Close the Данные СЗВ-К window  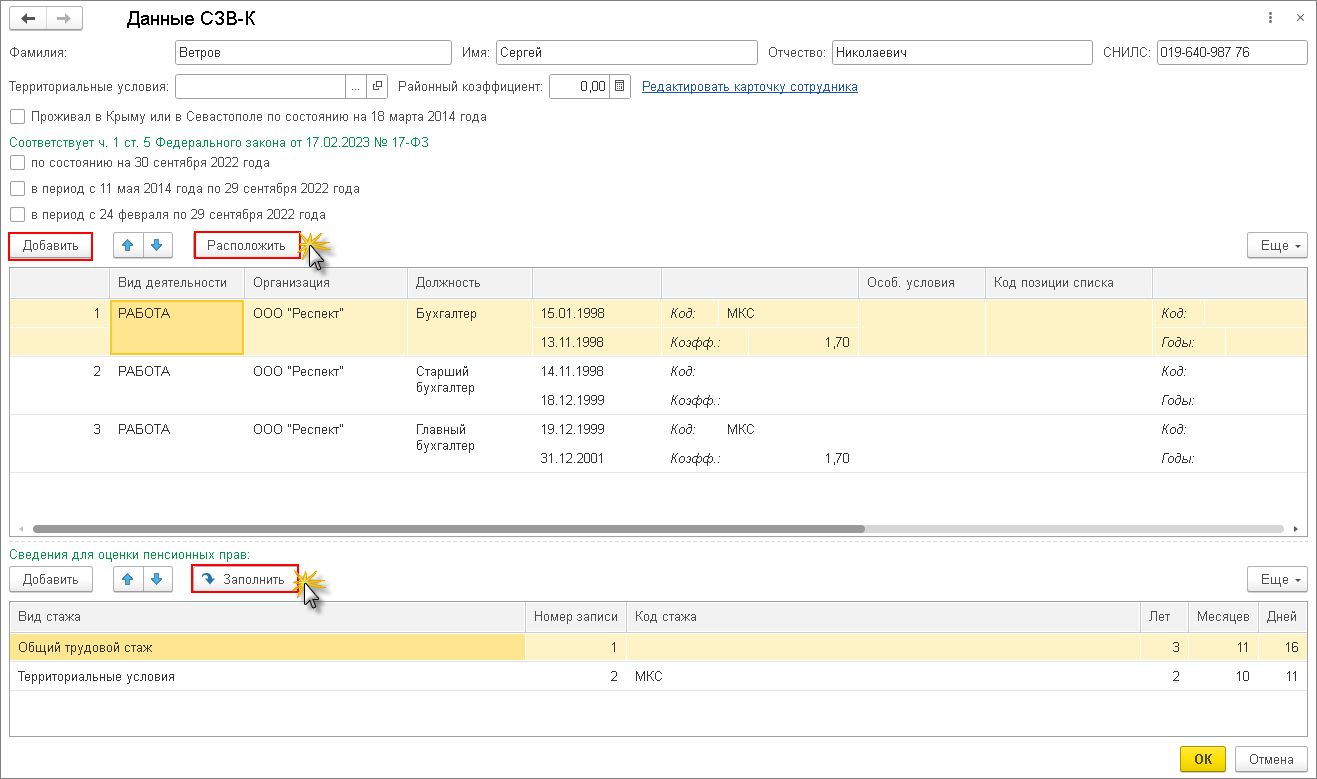pyautogui.click(x=1299, y=18)
